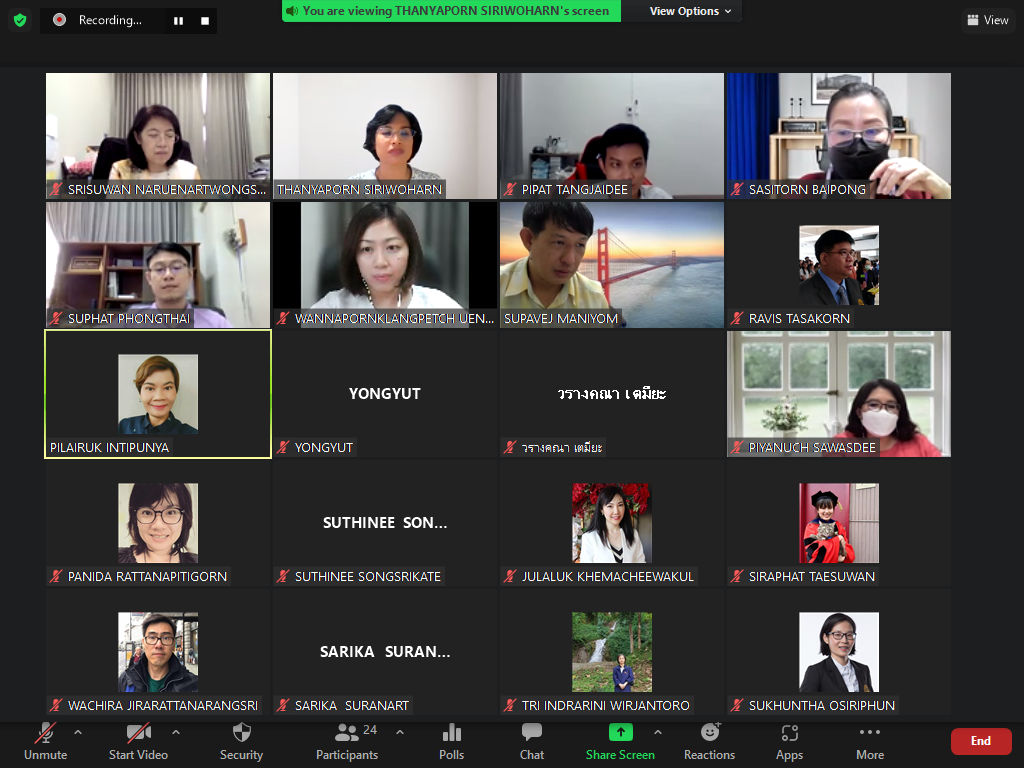Click the PILAIRUK INTIPUNYA name label
This screenshot has height=768, width=1024.
point(109,447)
